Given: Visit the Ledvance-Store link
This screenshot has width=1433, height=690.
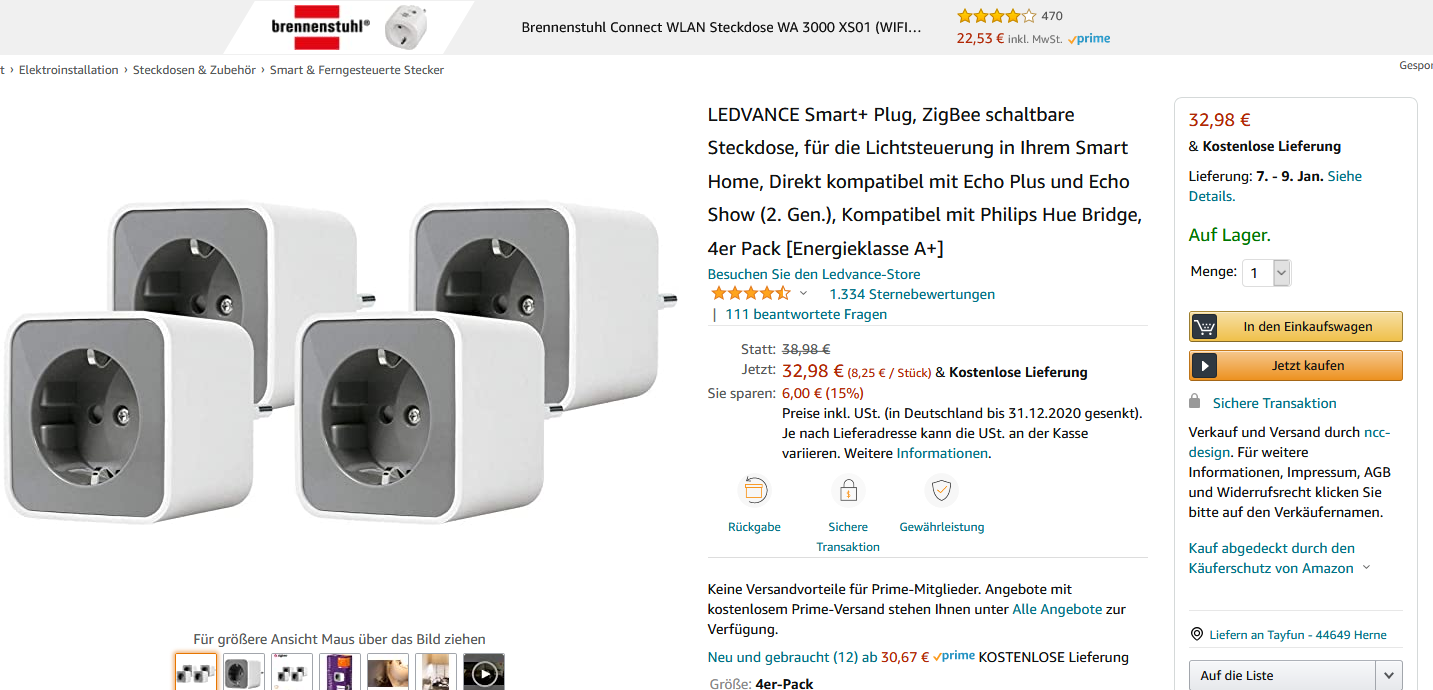Looking at the screenshot, I should tap(814, 274).
